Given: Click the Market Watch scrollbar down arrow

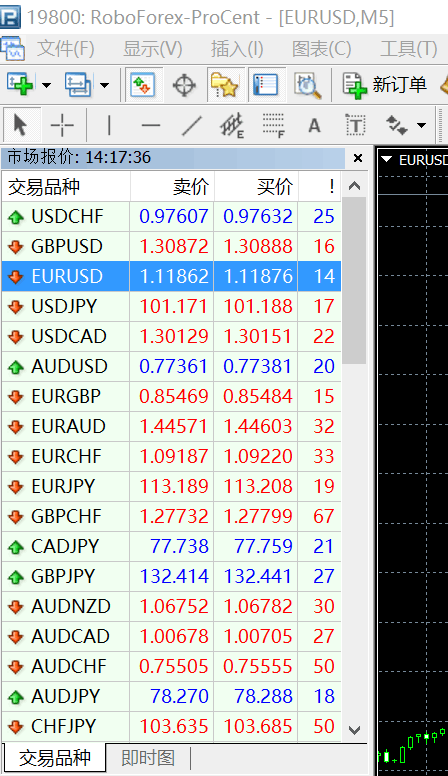Looking at the screenshot, I should click(354, 729).
